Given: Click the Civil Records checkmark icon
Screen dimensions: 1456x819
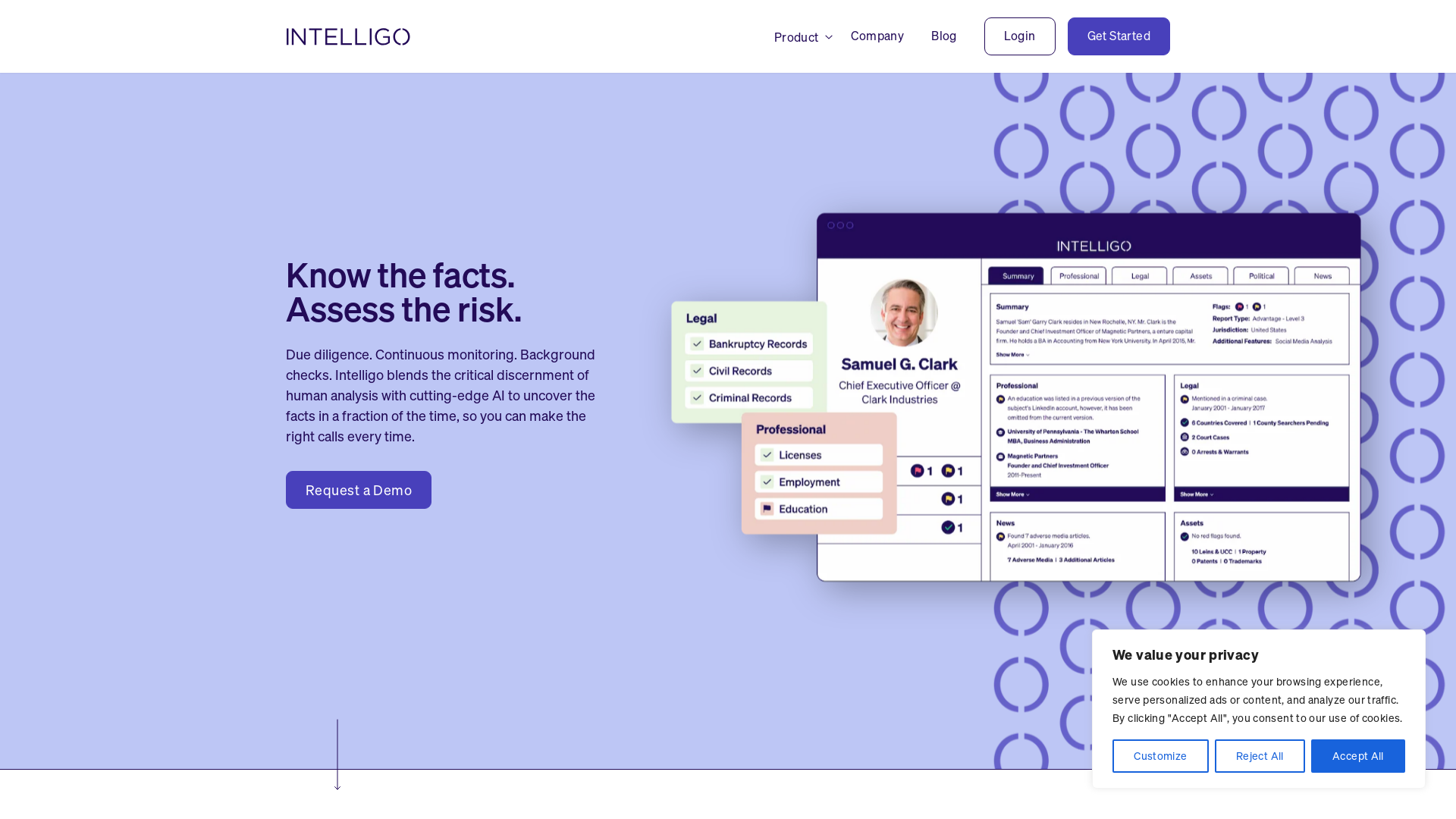Looking at the screenshot, I should (x=698, y=370).
